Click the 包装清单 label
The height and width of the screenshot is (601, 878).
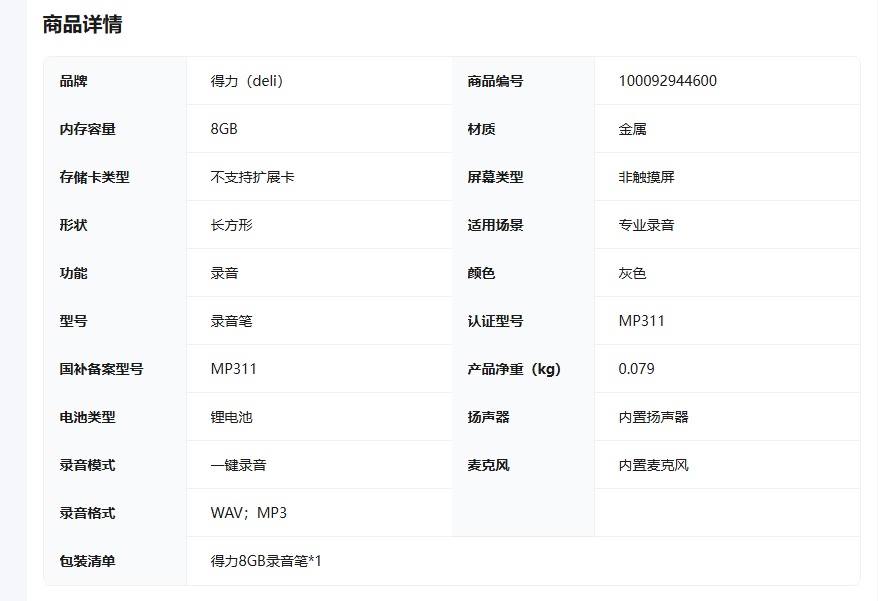tap(87, 561)
